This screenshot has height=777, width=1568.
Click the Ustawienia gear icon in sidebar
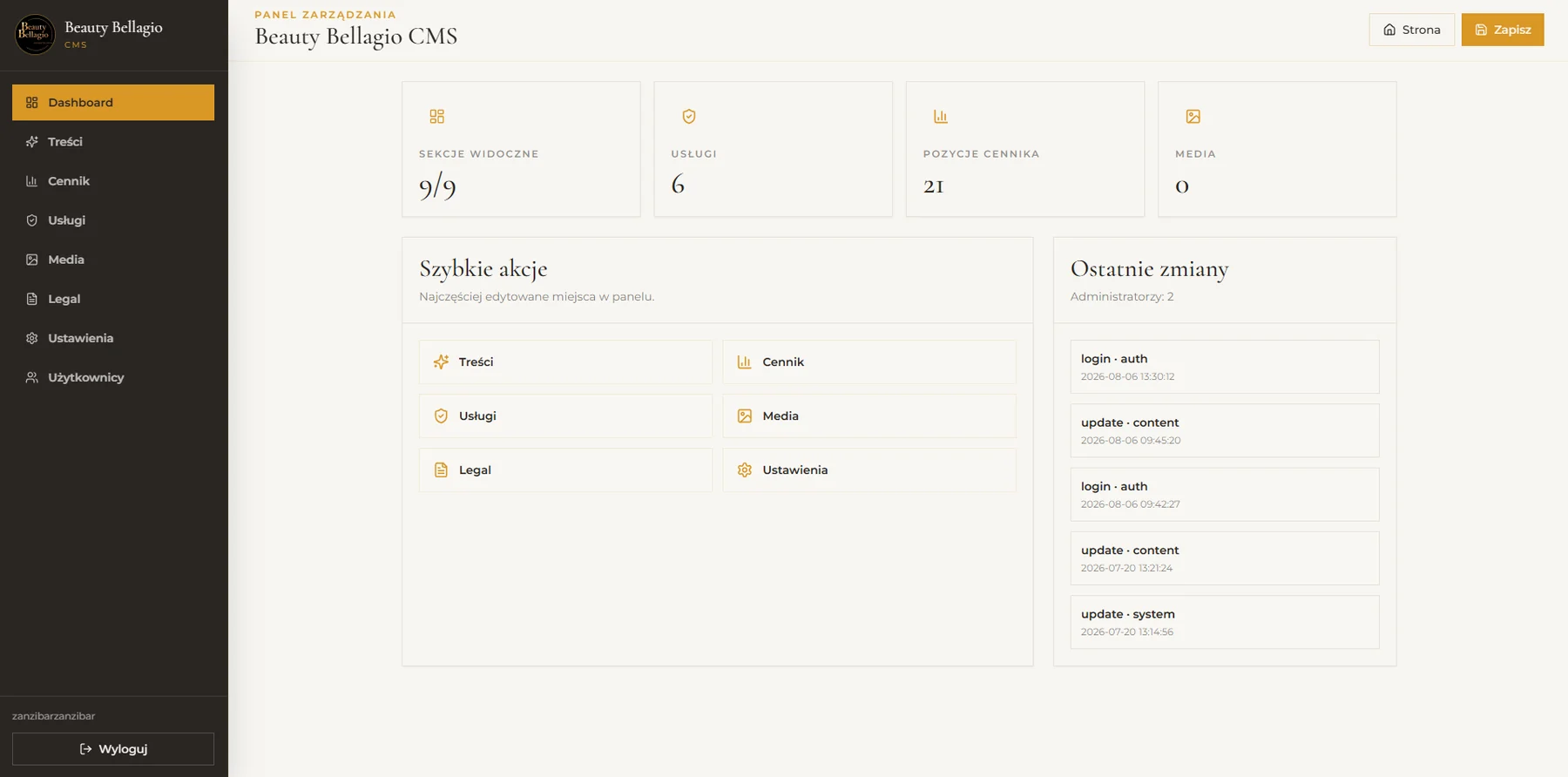32,338
